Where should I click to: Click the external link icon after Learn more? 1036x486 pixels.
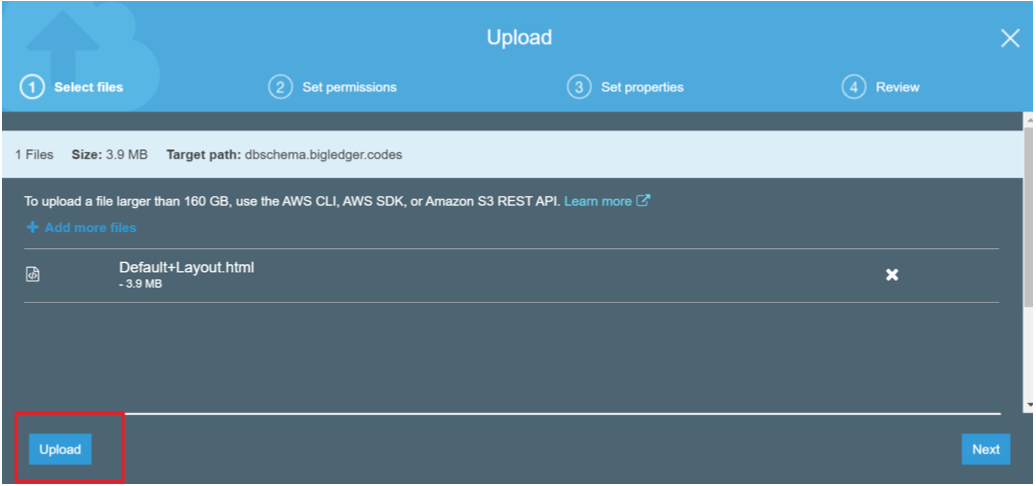pyautogui.click(x=643, y=201)
